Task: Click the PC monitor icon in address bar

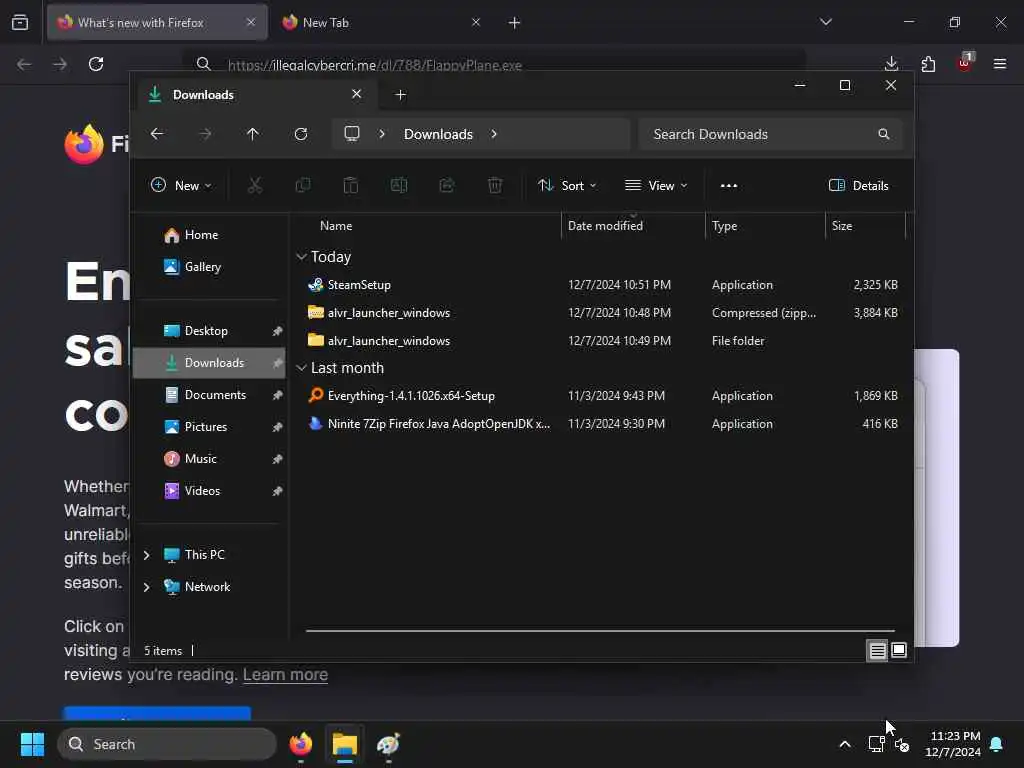Action: (352, 134)
